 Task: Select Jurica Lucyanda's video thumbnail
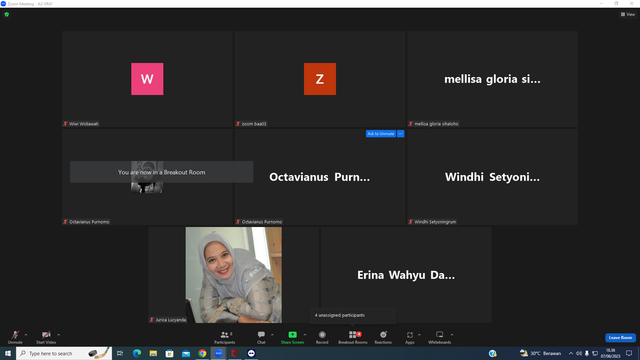pyautogui.click(x=233, y=275)
